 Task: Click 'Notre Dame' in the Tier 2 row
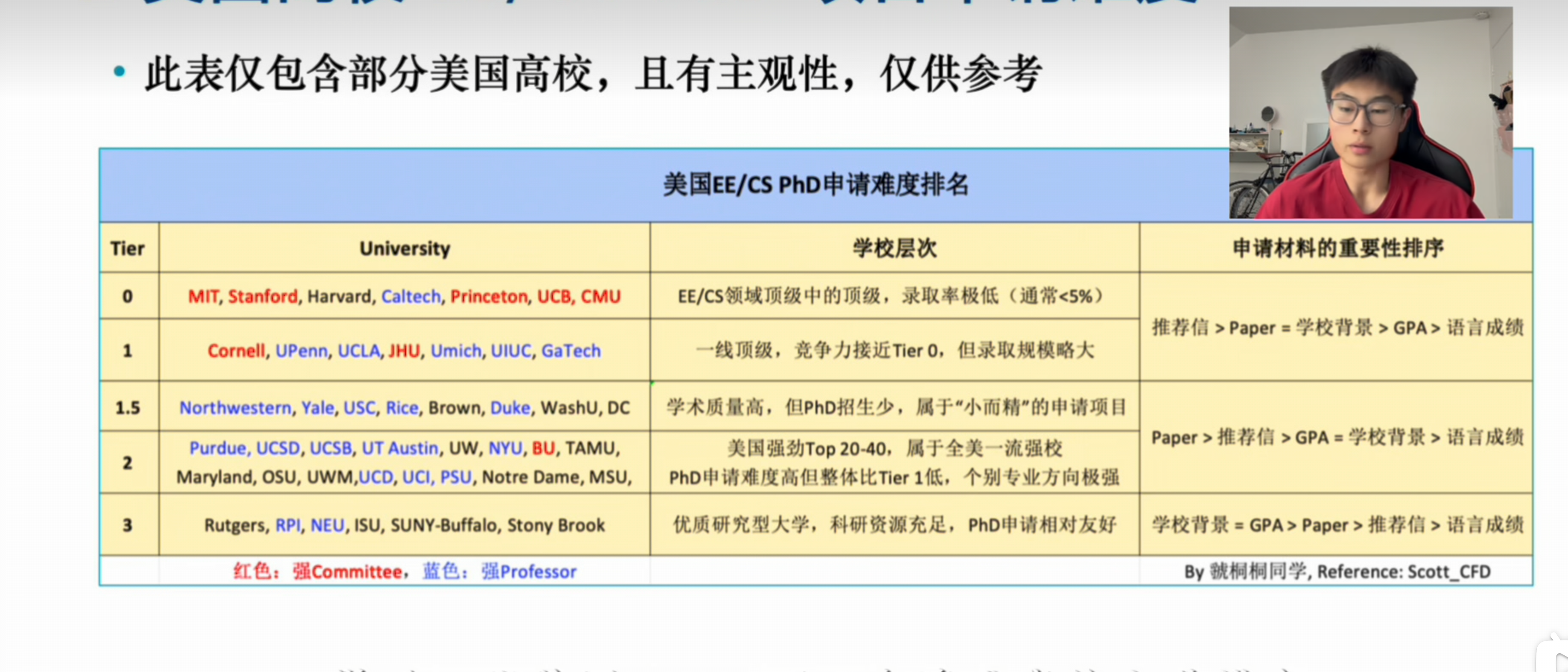tap(531, 477)
